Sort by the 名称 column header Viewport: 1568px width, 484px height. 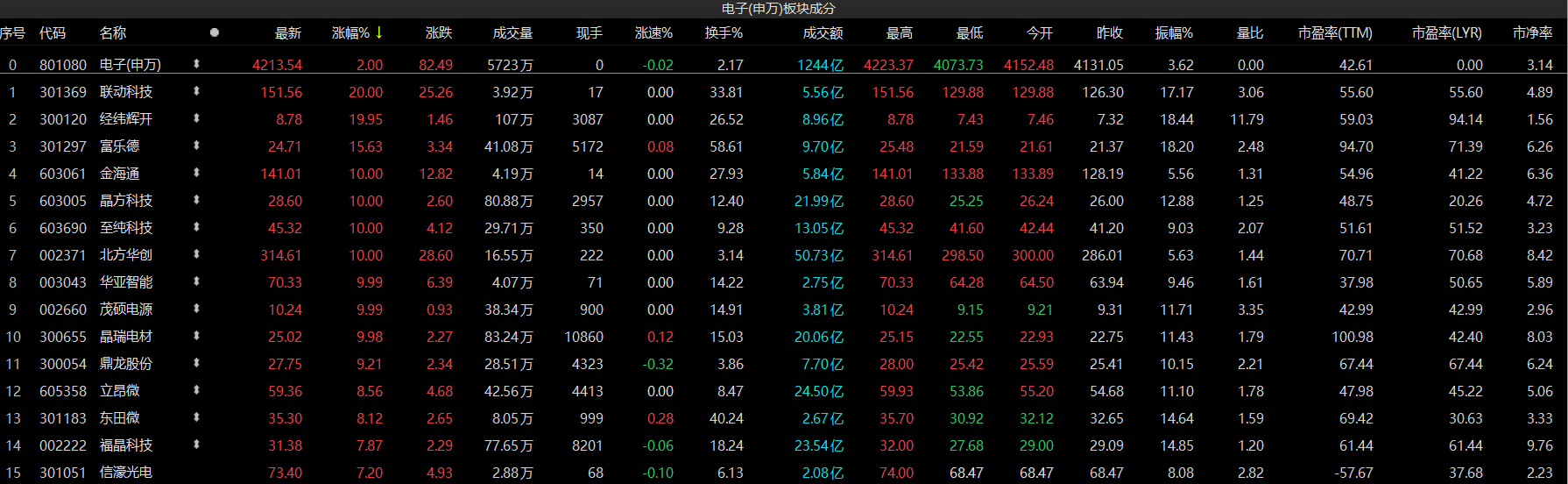coord(113,32)
